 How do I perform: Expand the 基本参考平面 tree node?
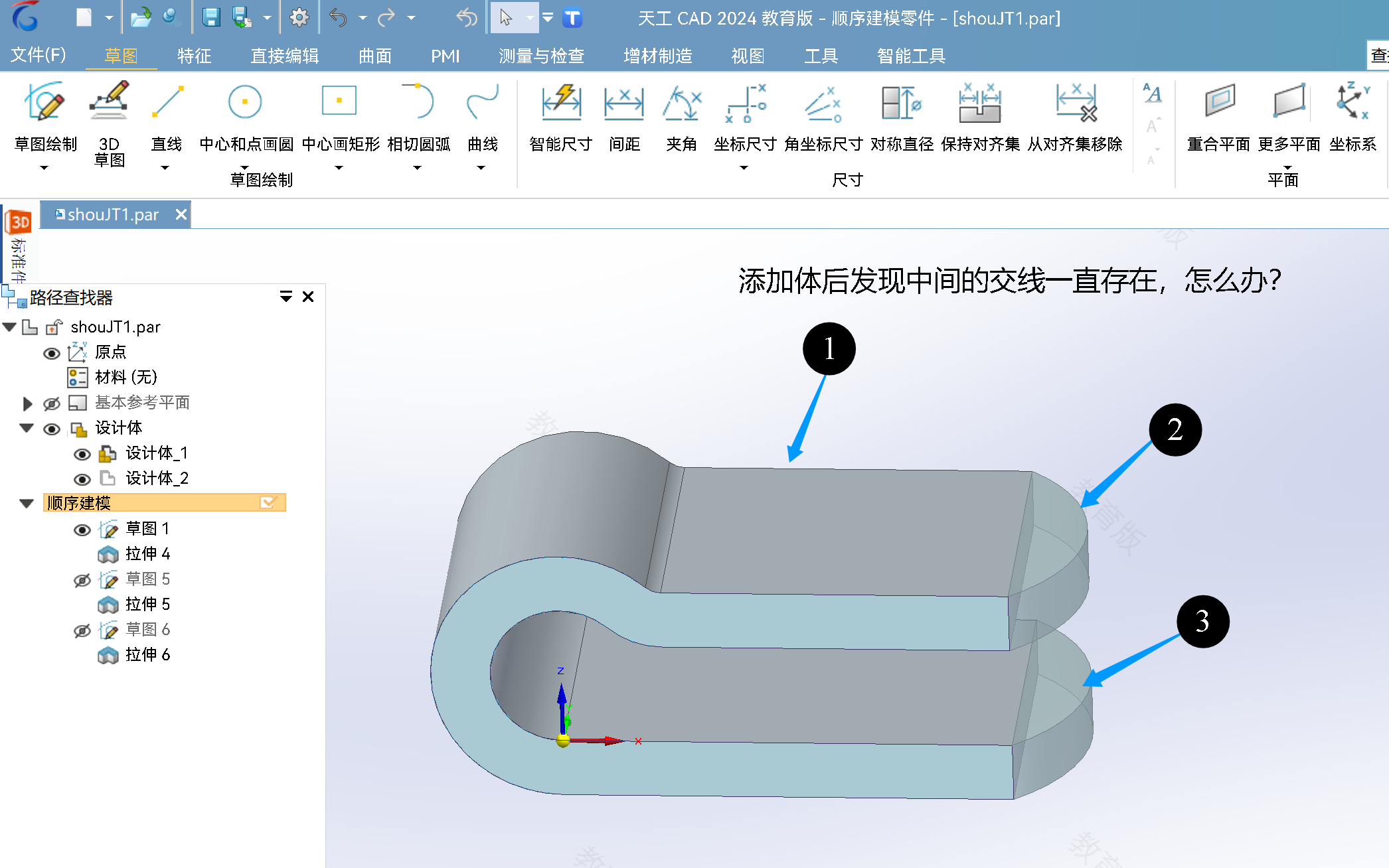(x=27, y=403)
